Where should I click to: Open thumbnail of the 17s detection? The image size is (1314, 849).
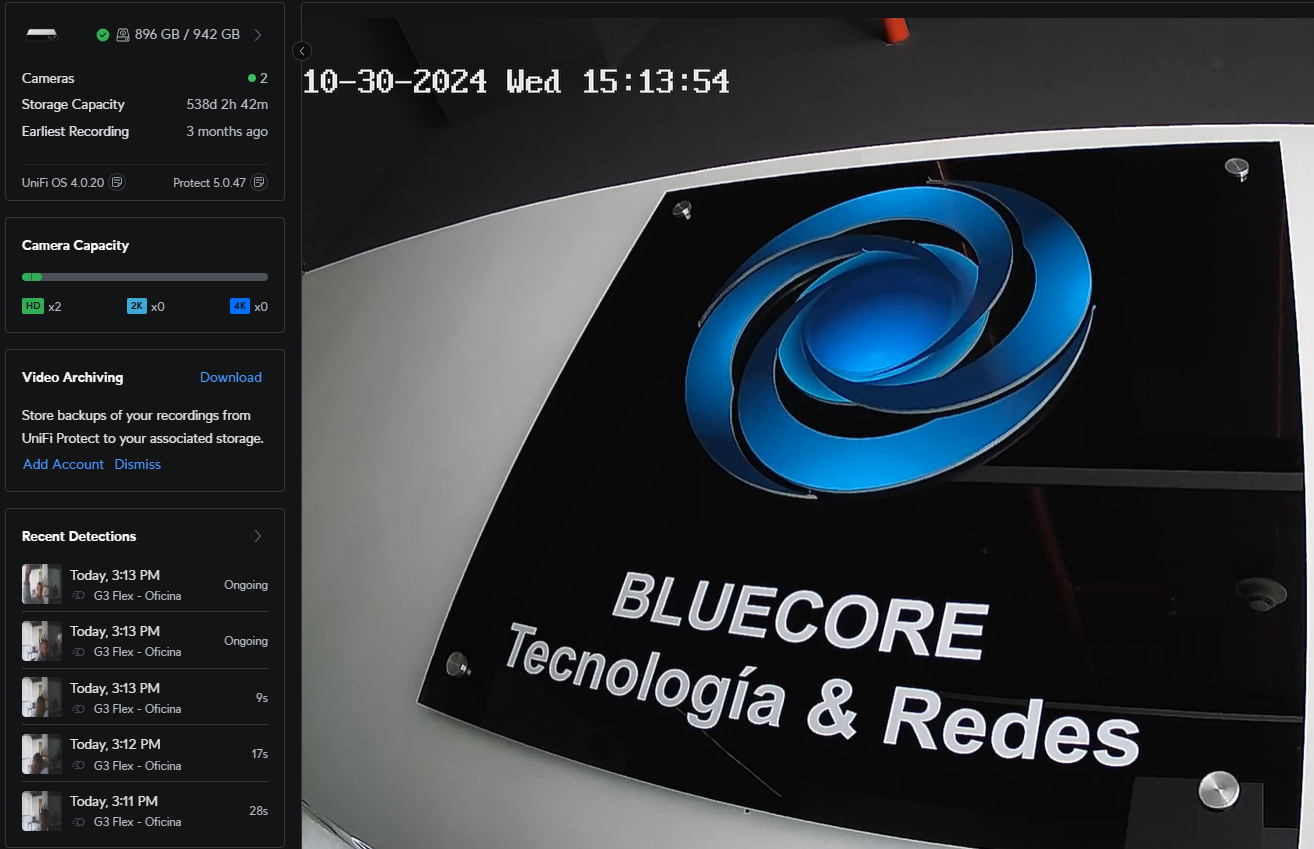tap(42, 754)
